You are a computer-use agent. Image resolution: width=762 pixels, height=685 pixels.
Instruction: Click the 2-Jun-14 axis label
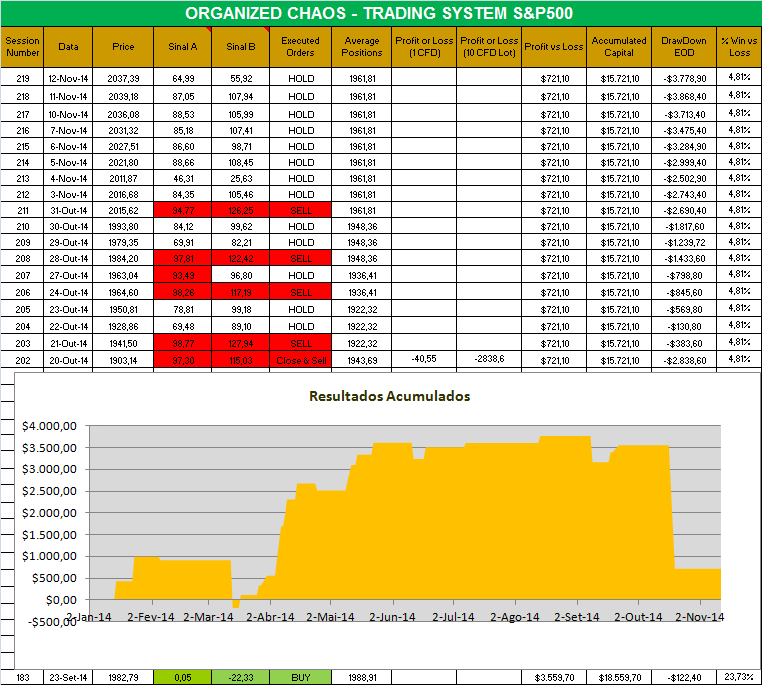pyautogui.click(x=392, y=616)
